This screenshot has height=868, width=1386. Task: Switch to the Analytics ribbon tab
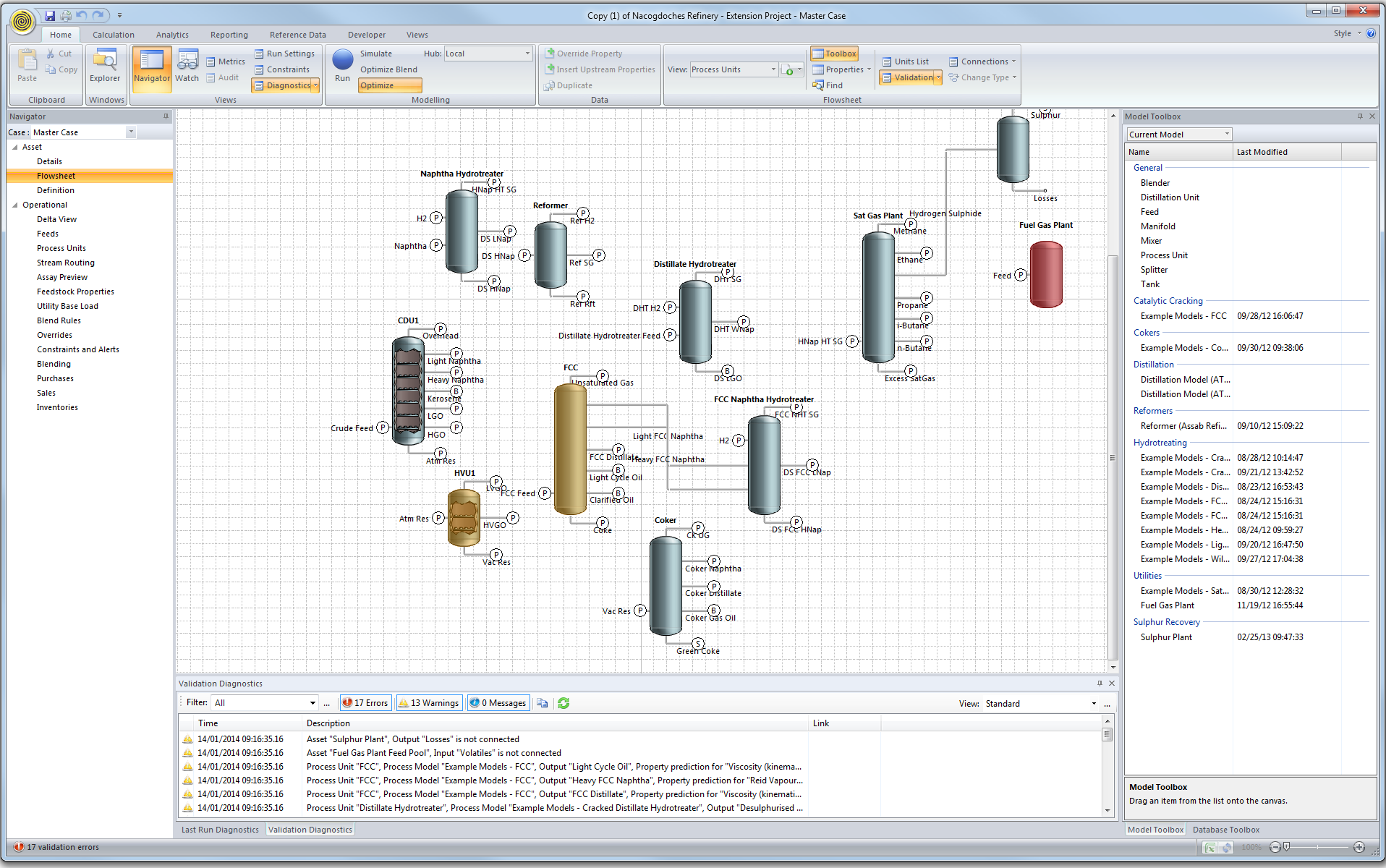point(171,34)
